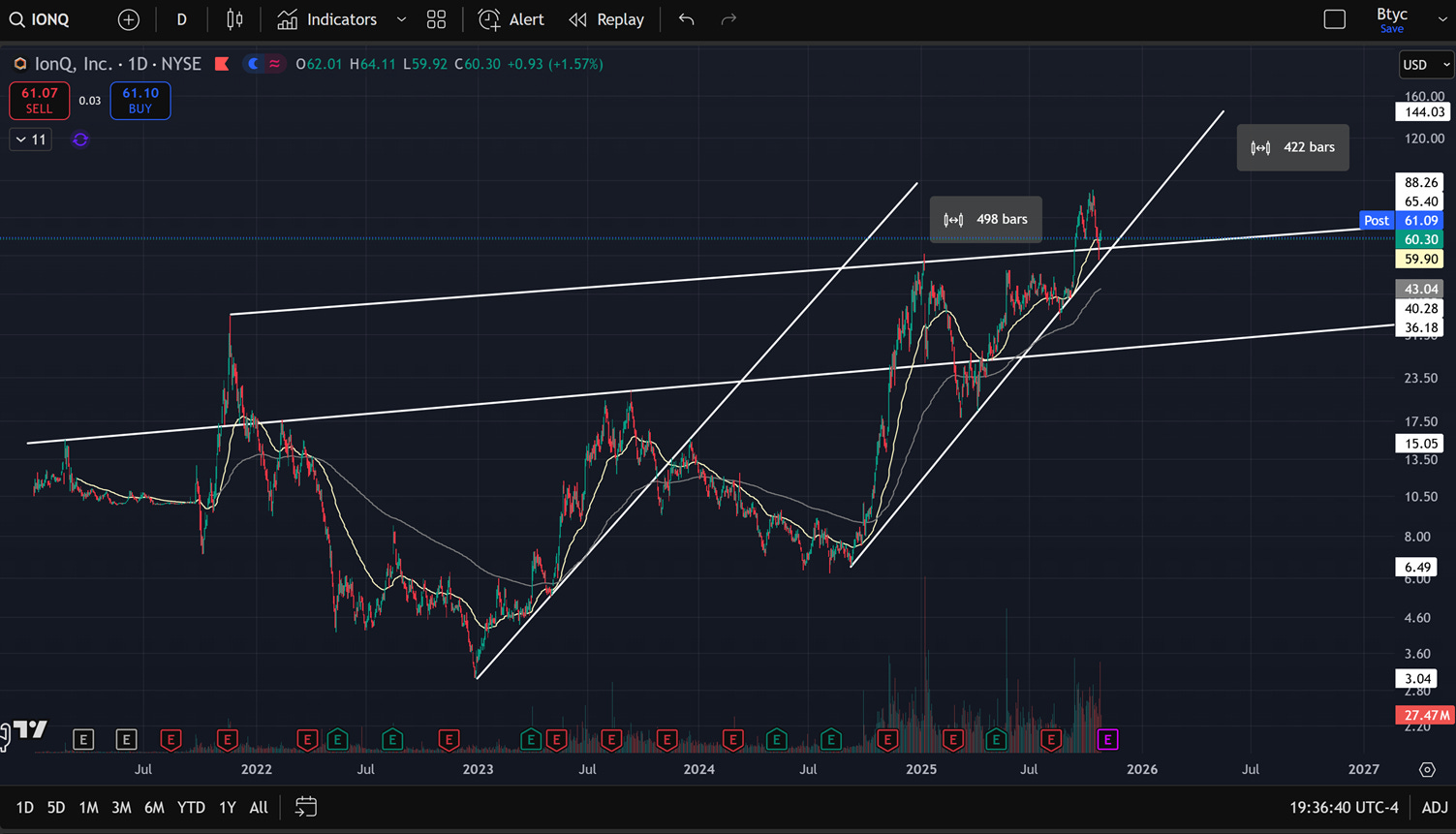Open chart settings gear icon
Viewport: 1456px width, 834px height.
click(1427, 769)
